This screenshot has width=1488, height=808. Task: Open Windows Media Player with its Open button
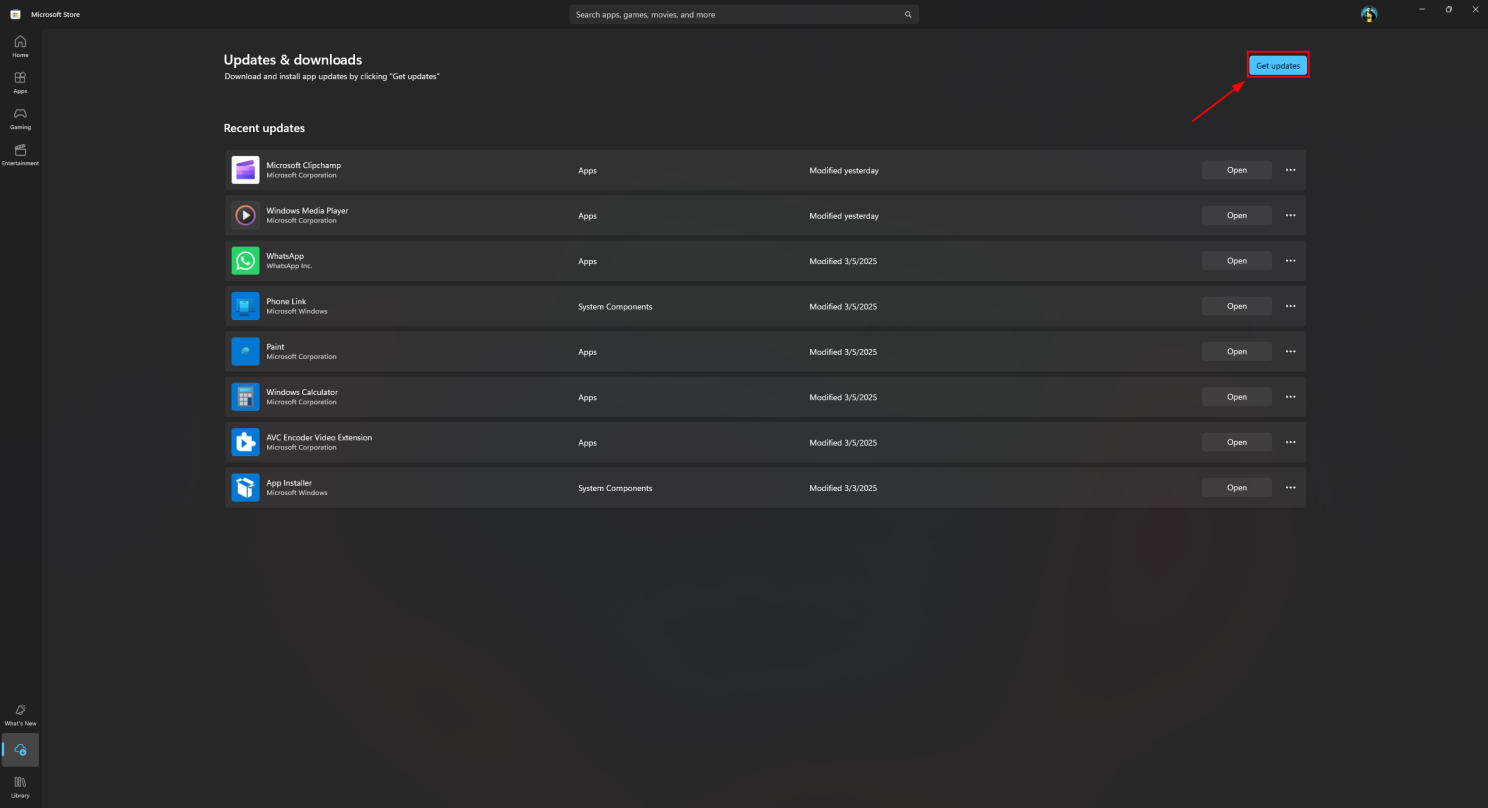pos(1237,215)
